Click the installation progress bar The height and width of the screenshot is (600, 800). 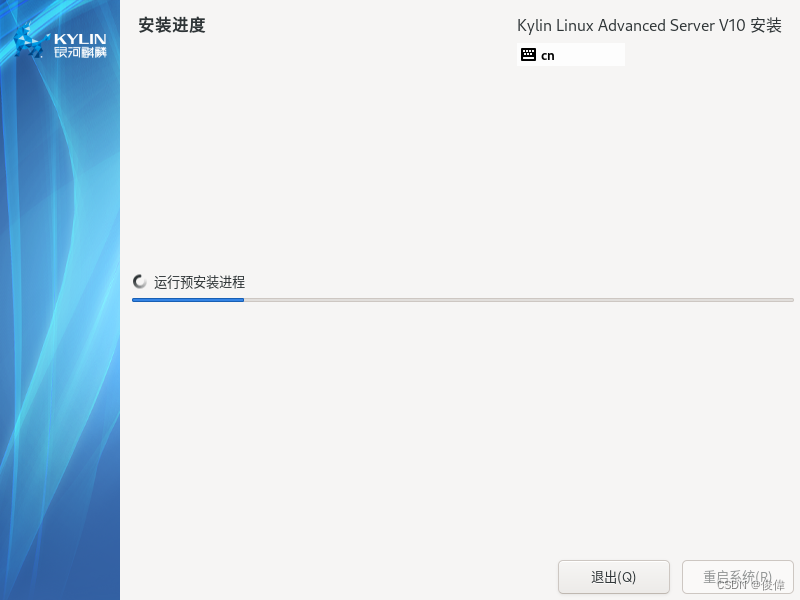462,300
